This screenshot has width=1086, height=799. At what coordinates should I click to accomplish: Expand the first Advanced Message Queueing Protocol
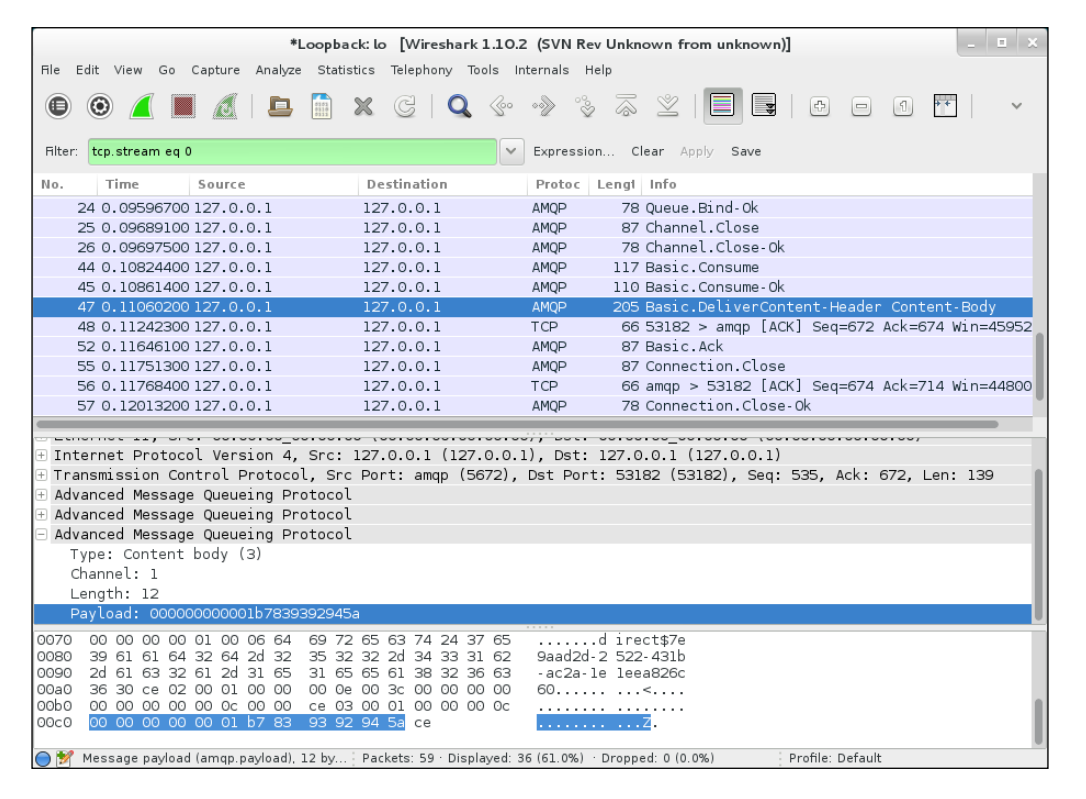click(42, 494)
